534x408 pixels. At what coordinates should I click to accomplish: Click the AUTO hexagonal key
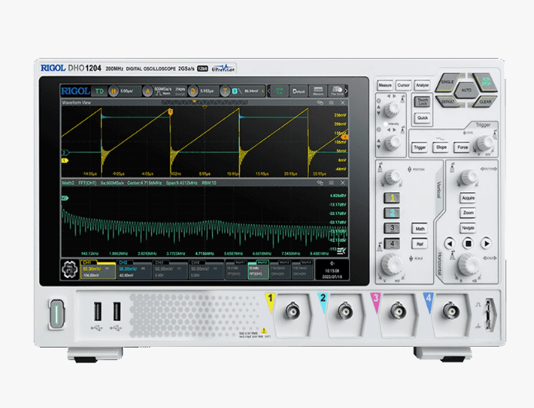(466, 90)
